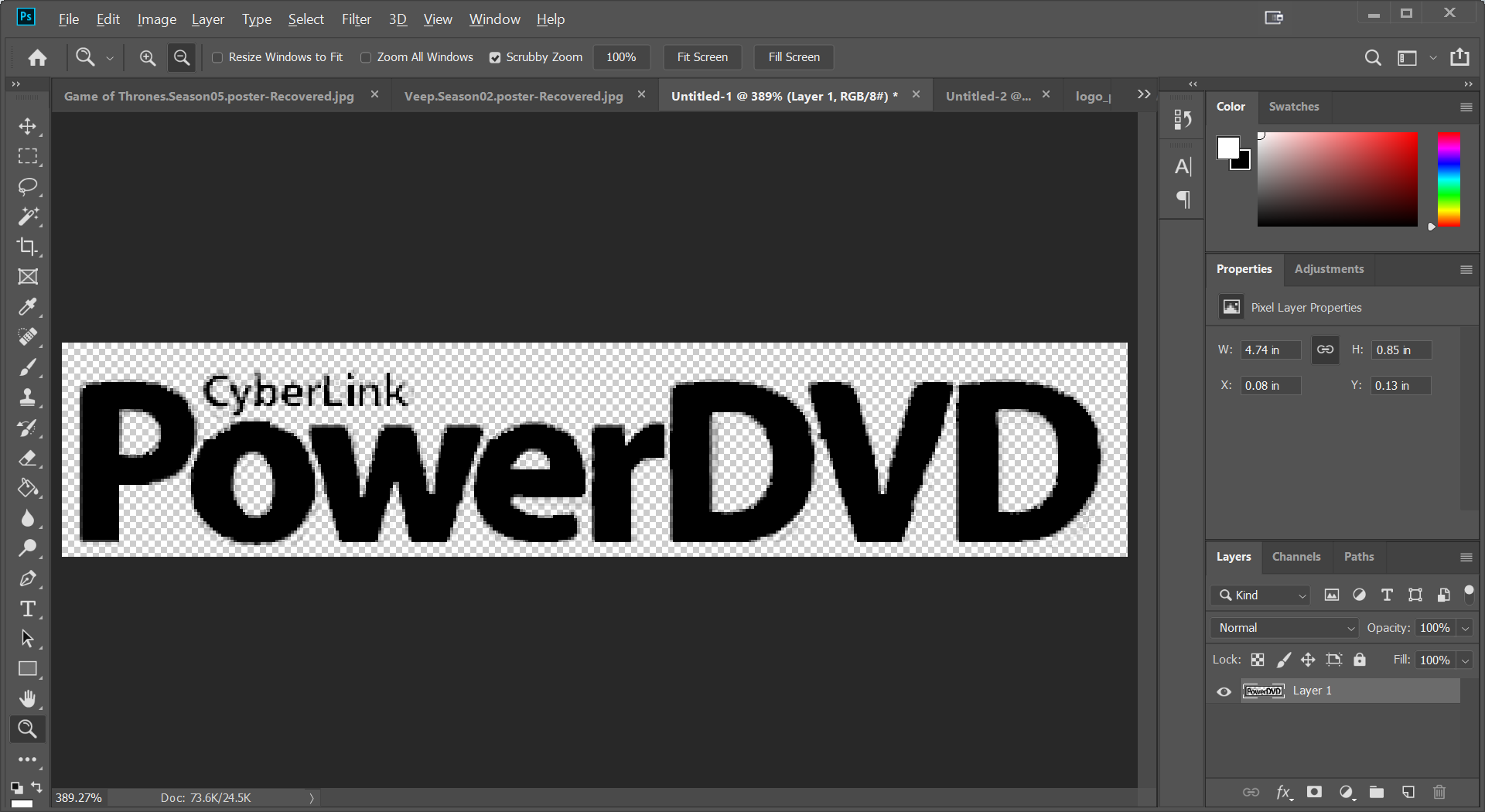This screenshot has height=812, width=1485.
Task: Disable Scrubby Zoom checkbox
Action: [495, 57]
